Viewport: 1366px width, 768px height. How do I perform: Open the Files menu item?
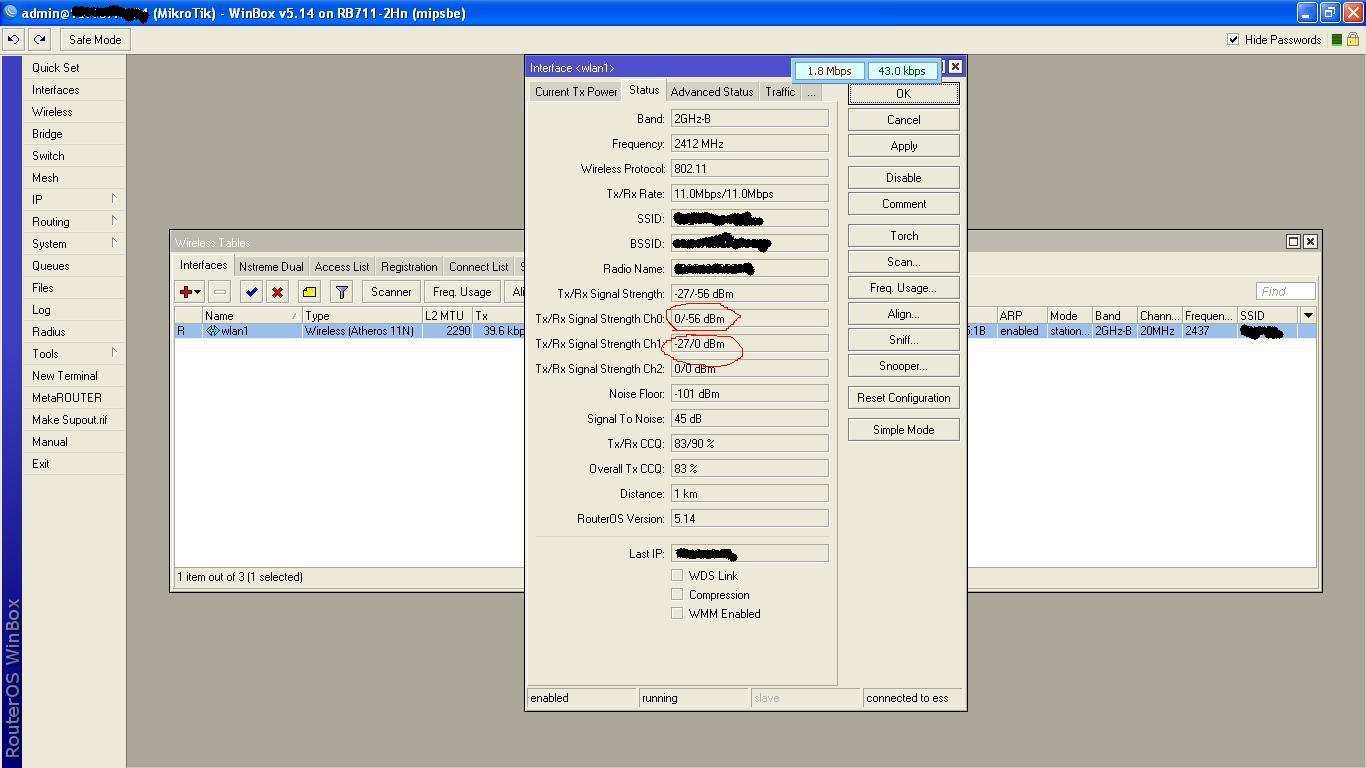point(43,287)
